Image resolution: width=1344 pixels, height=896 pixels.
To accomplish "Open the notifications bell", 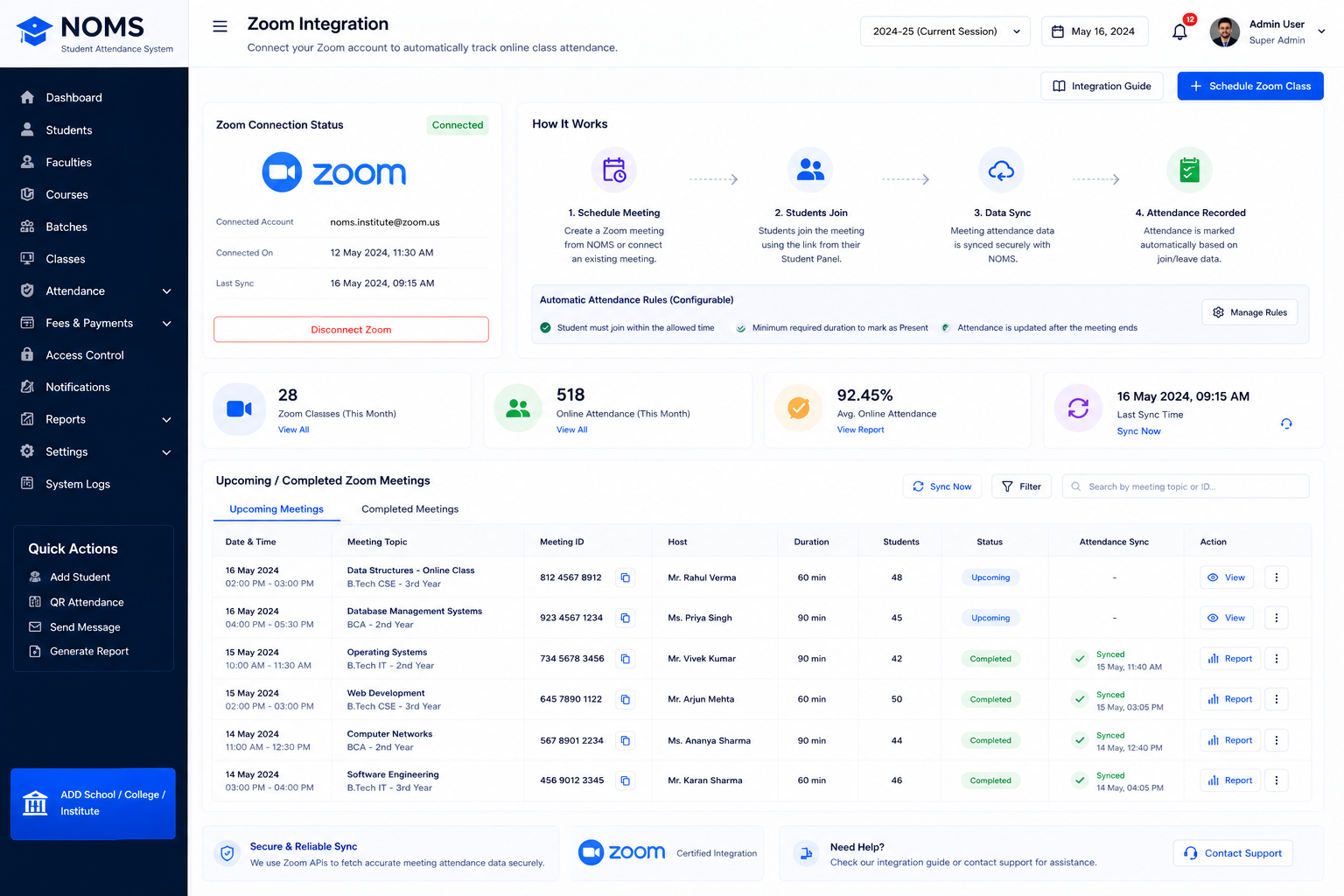I will (x=1179, y=31).
